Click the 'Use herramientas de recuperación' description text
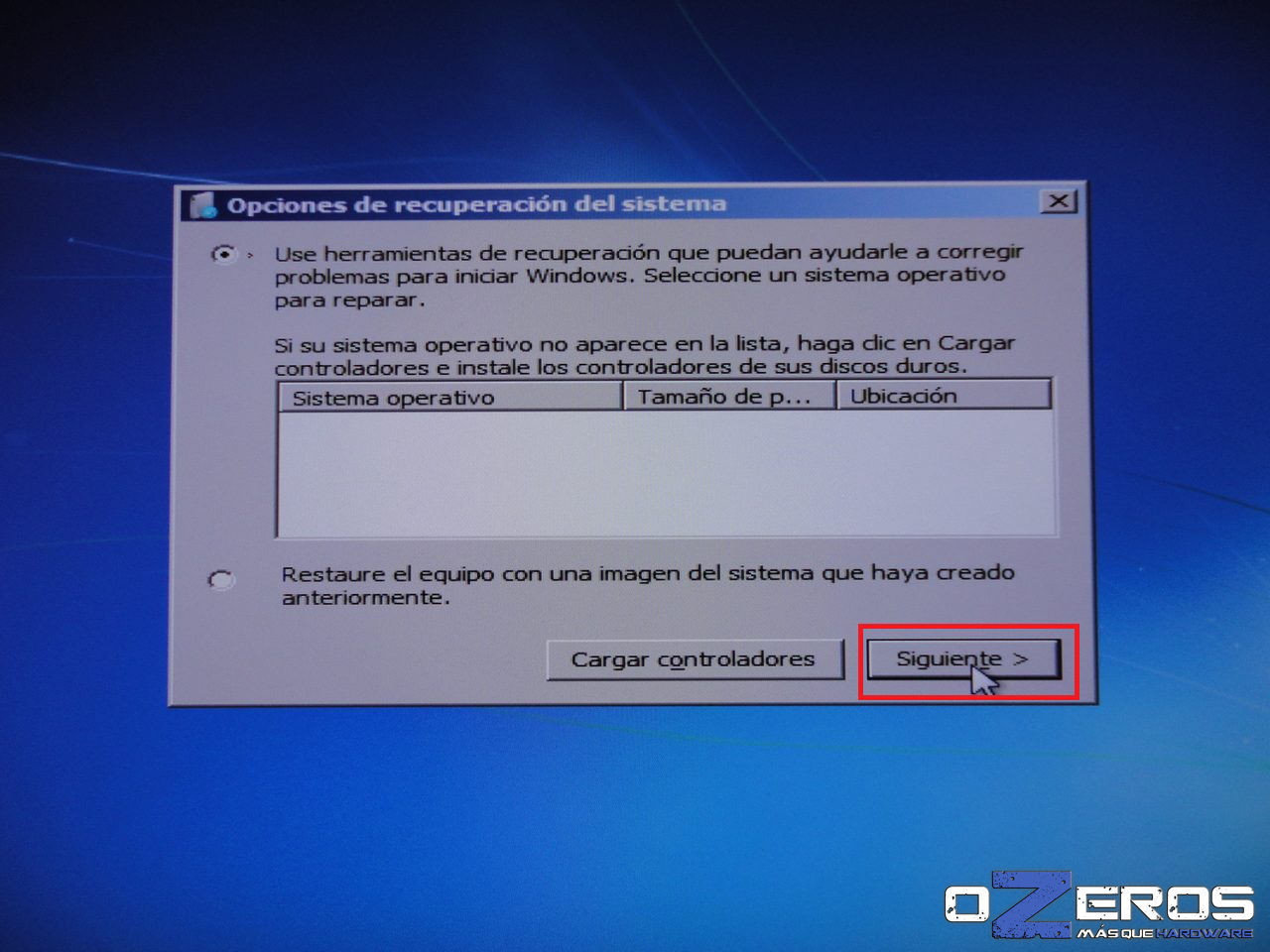The height and width of the screenshot is (952, 1270). click(645, 276)
